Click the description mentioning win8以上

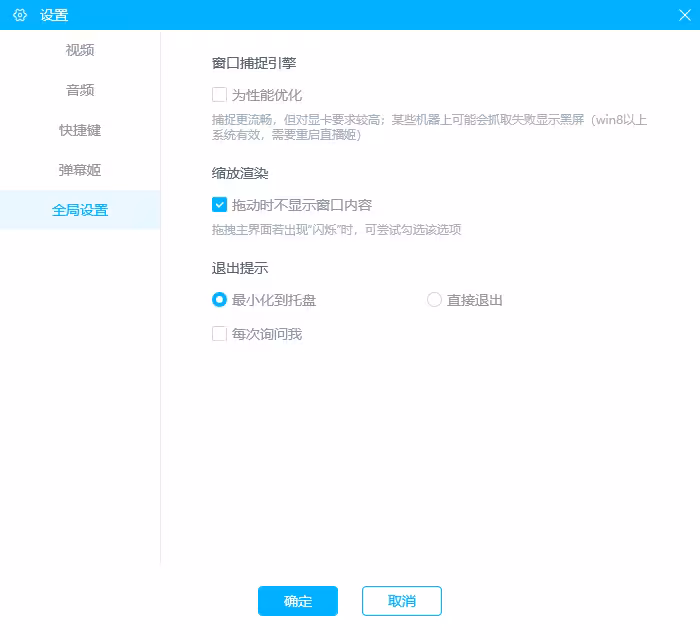429,127
